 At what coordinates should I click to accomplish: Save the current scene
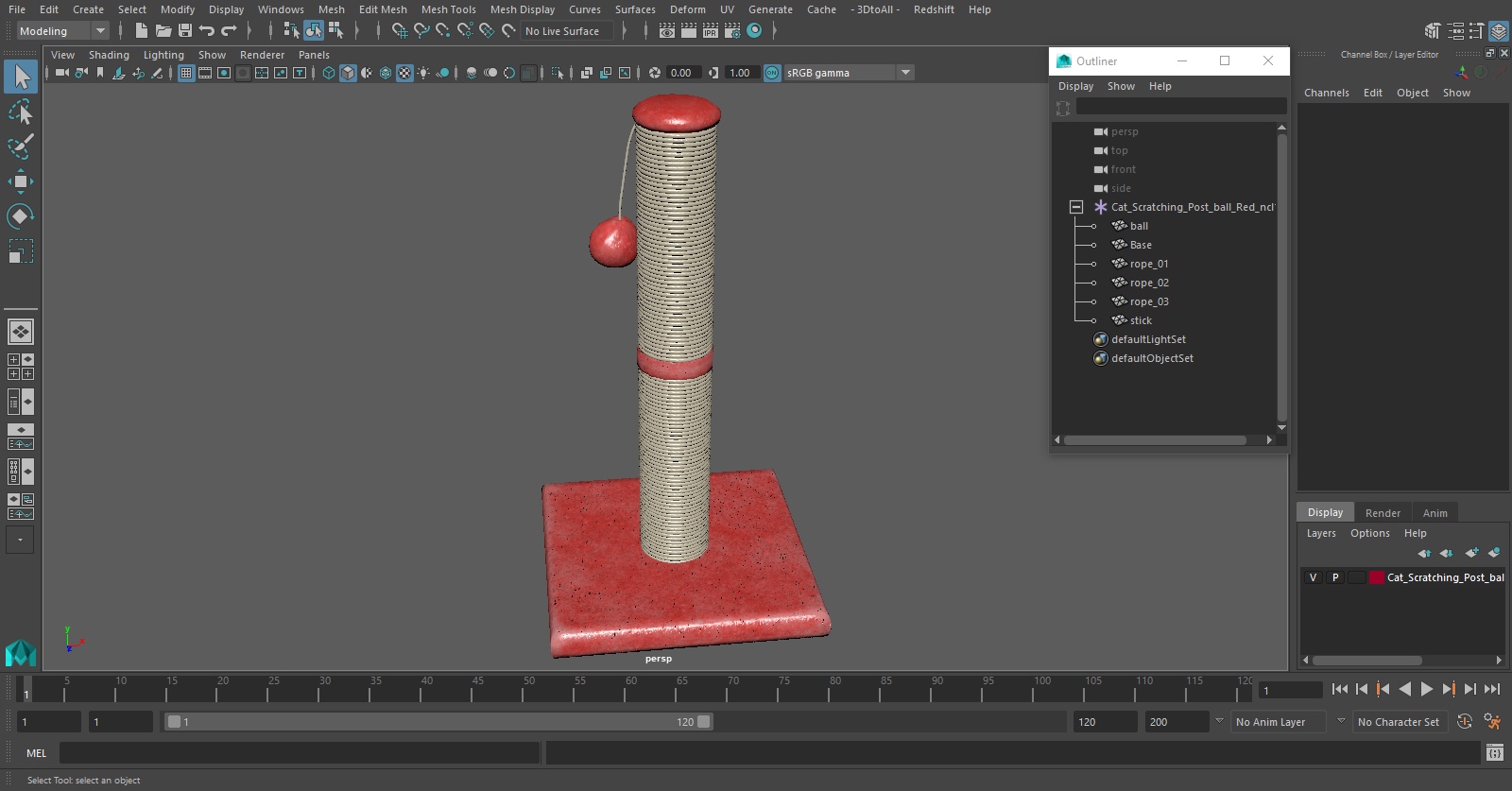(185, 31)
